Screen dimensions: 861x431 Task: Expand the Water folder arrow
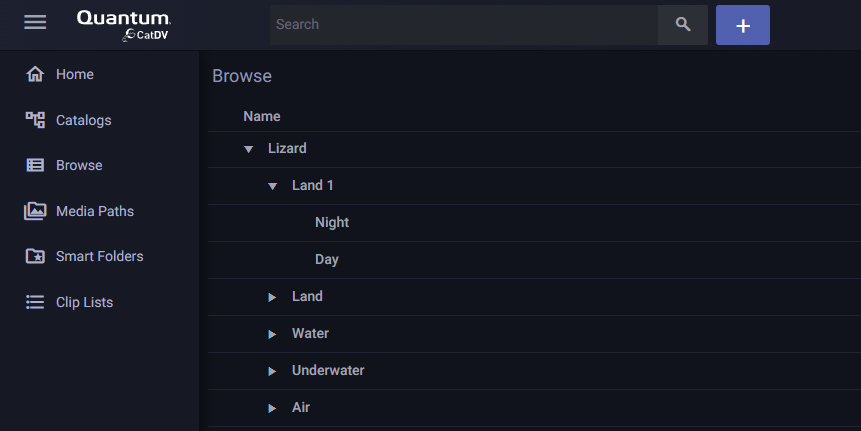(x=272, y=334)
